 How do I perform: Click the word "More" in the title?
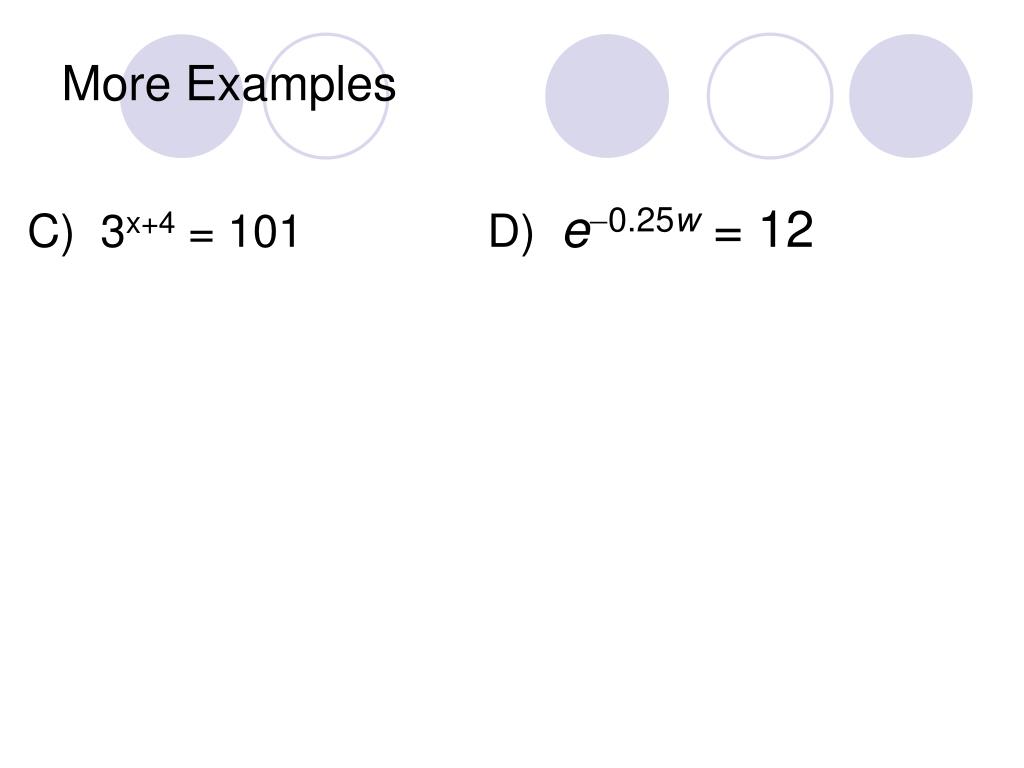pyautogui.click(x=116, y=84)
